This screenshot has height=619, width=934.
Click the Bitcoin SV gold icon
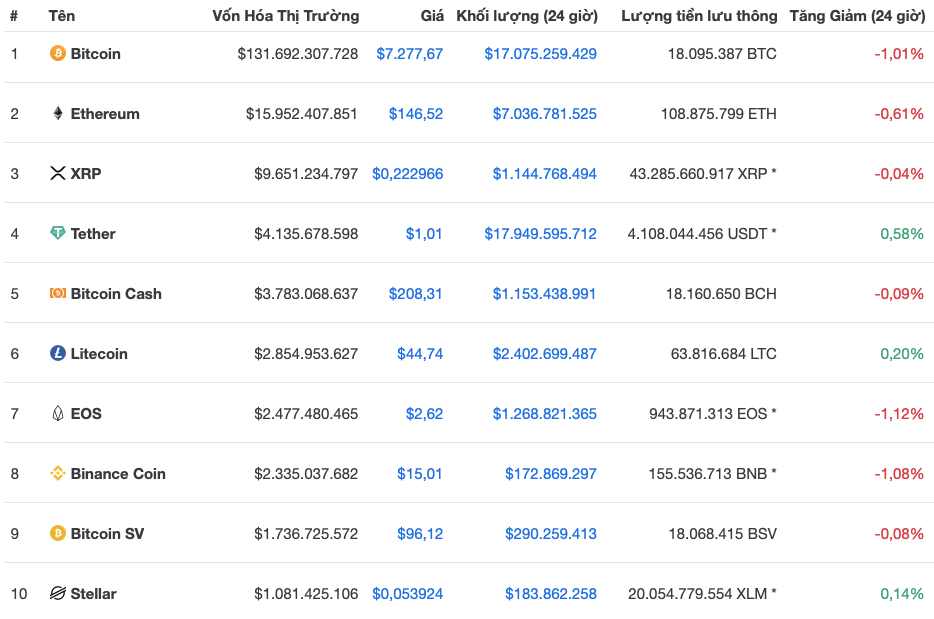pyautogui.click(x=58, y=533)
